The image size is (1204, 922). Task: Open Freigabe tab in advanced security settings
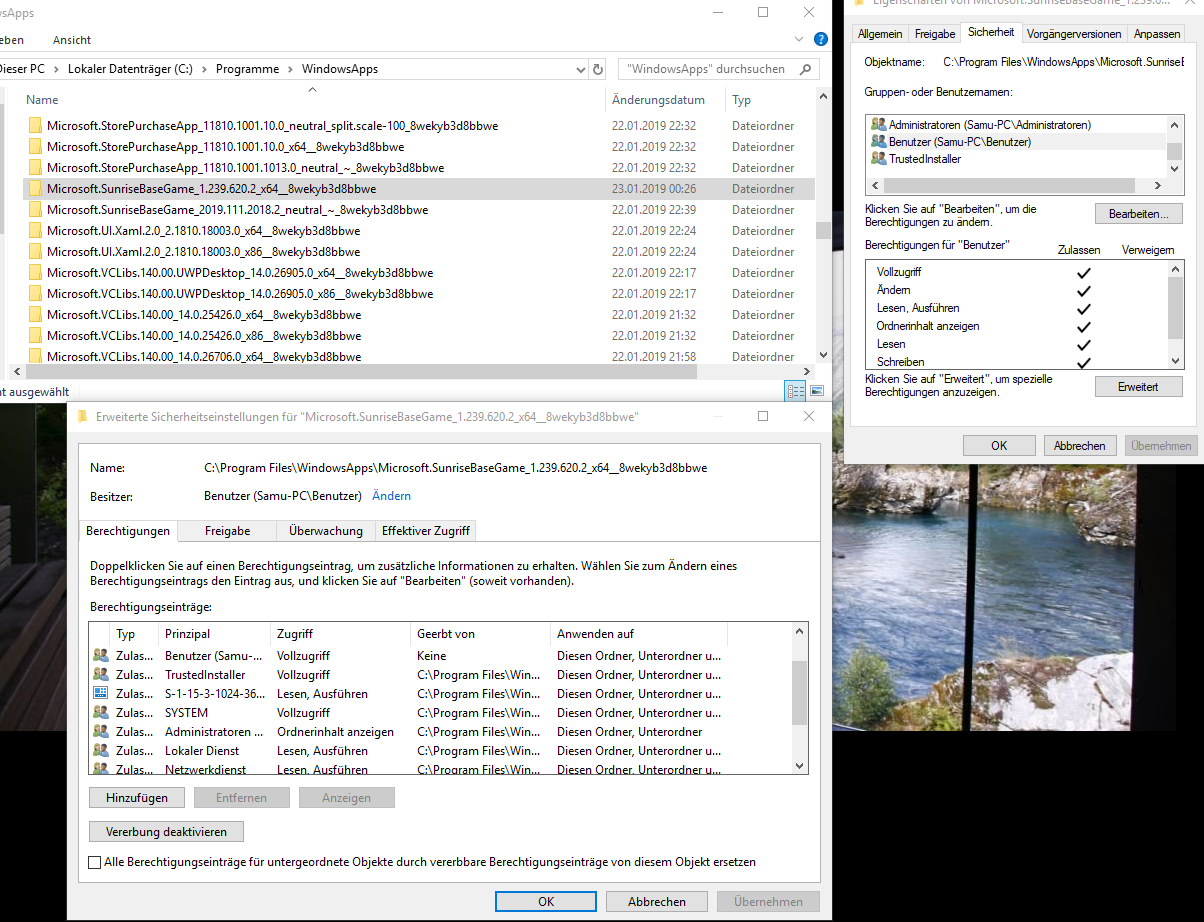[x=227, y=531]
